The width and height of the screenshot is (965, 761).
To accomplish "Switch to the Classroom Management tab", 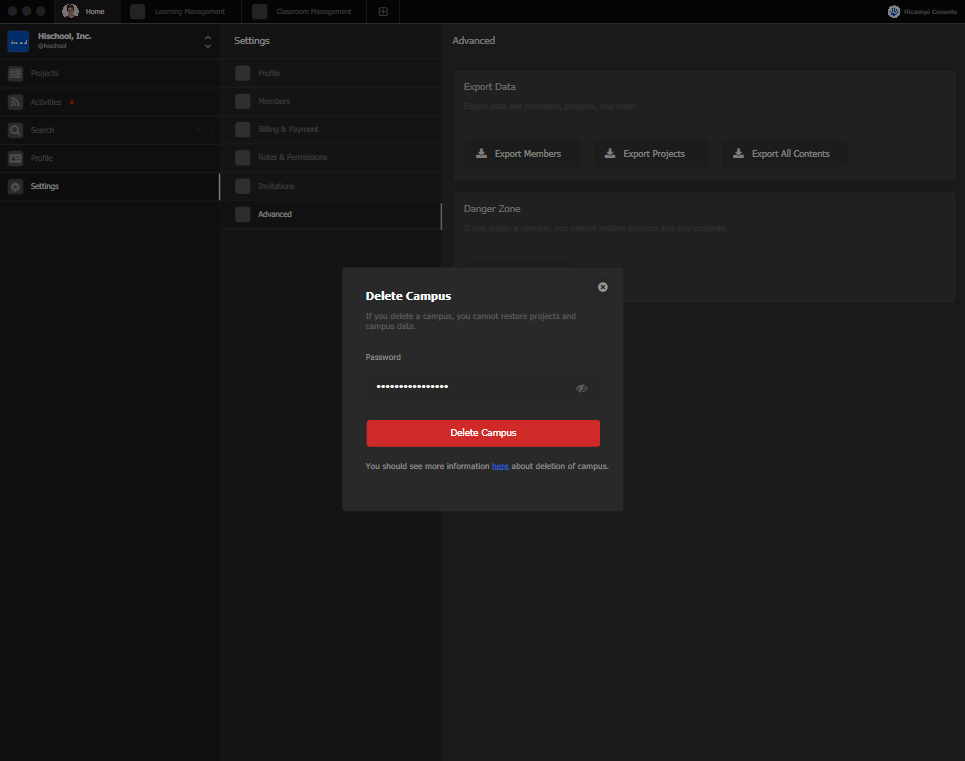I will [x=304, y=12].
